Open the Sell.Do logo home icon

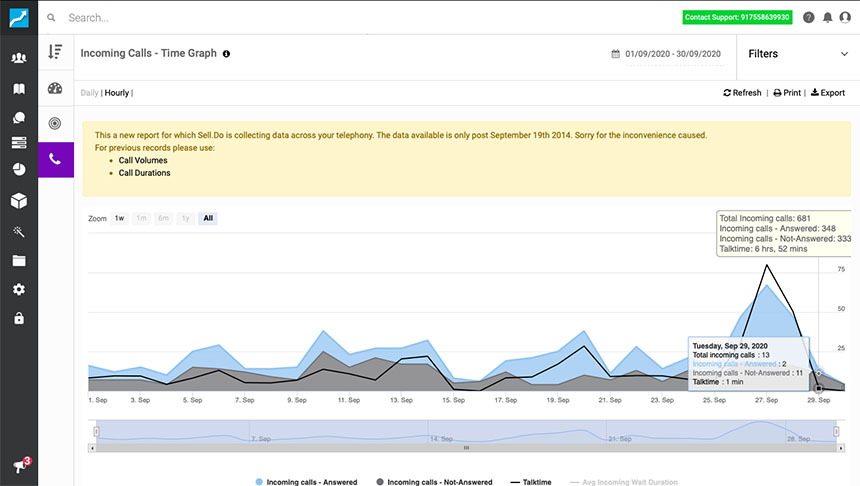point(19,18)
